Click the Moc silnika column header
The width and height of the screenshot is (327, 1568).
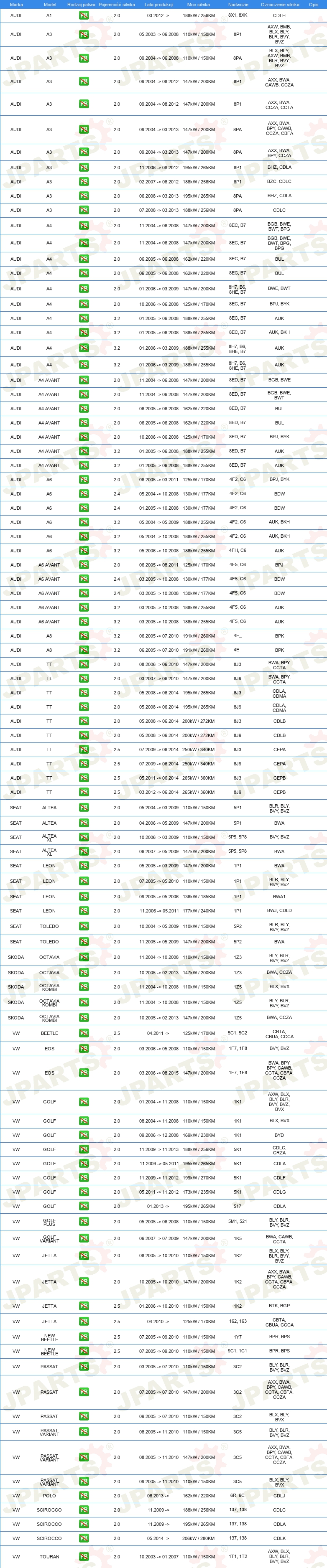click(x=199, y=4)
